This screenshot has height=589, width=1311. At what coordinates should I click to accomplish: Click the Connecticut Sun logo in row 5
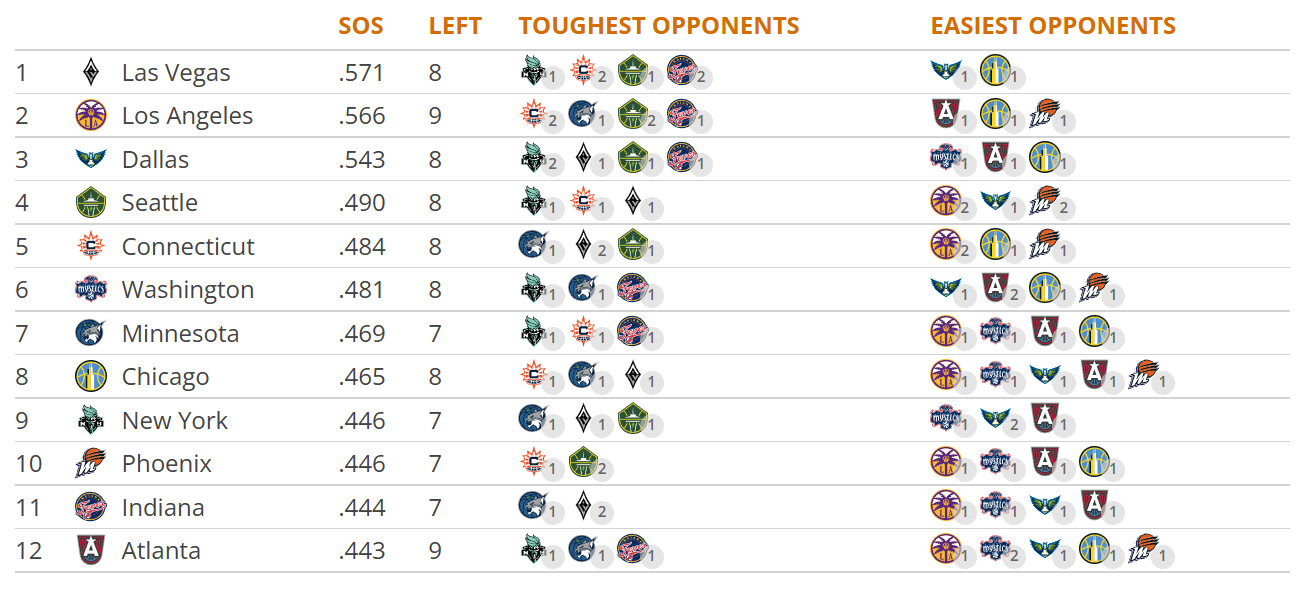tap(91, 247)
